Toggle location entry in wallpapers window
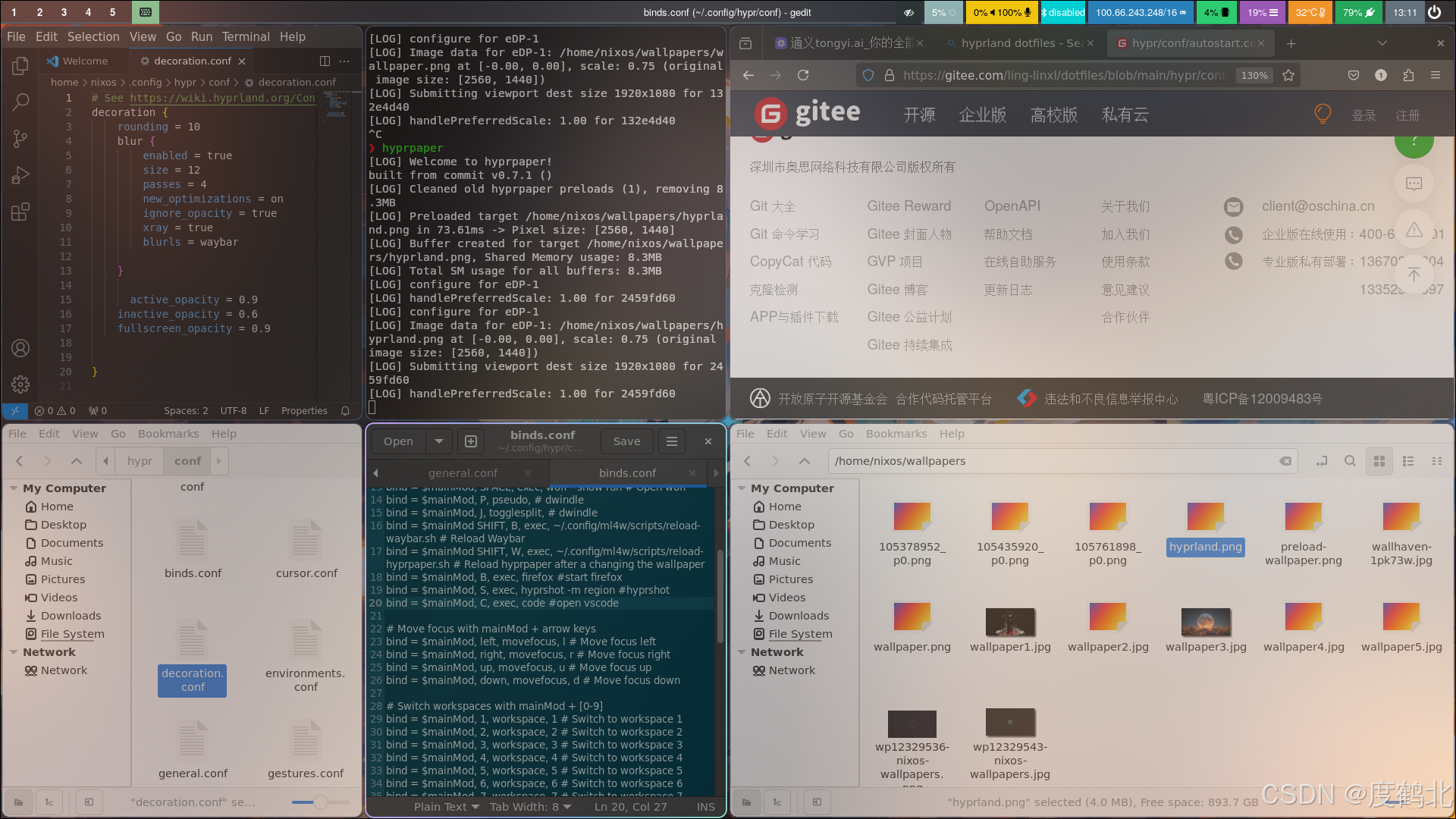Screen dimensions: 1456x819 pos(1322,461)
